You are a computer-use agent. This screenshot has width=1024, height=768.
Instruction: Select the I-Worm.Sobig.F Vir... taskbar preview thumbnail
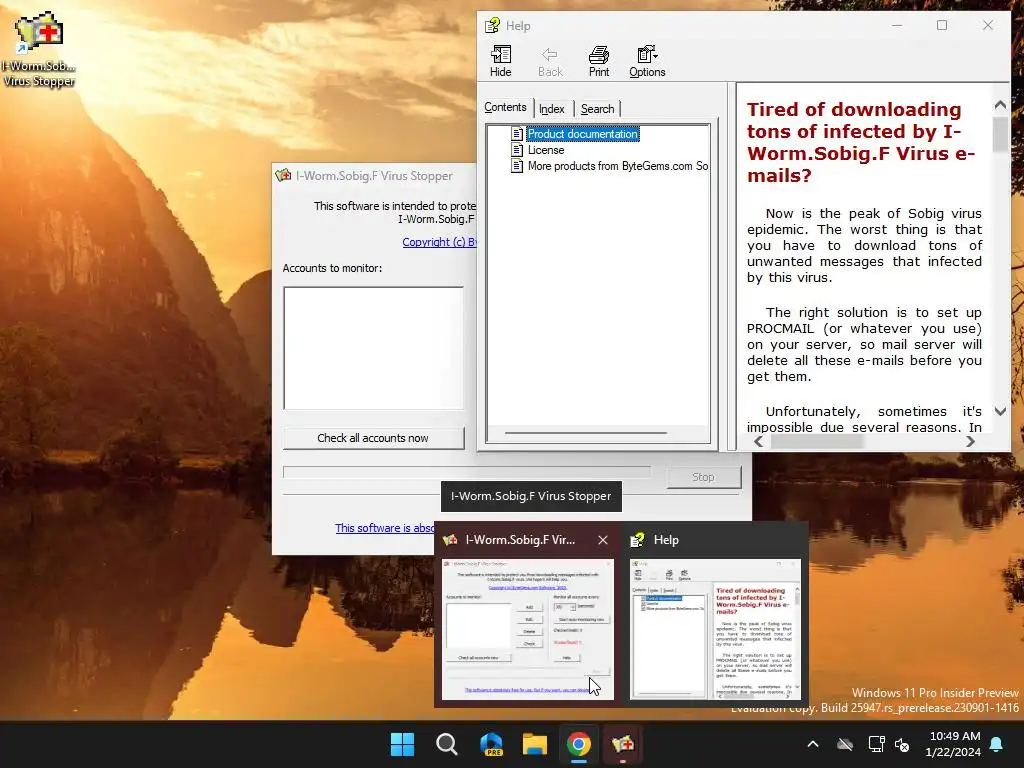(x=528, y=630)
